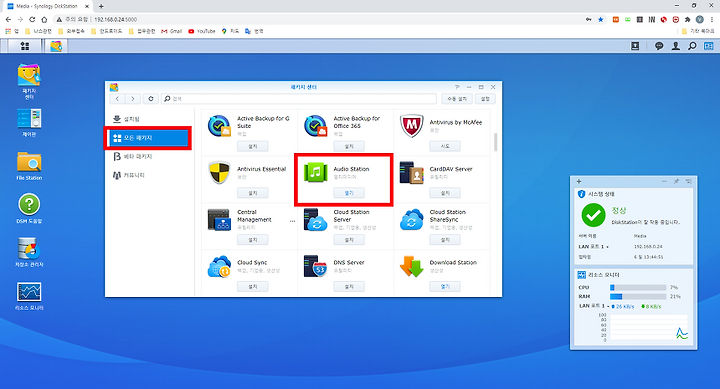Install Central Management package
This screenshot has height=389, width=720.
pos(253,240)
